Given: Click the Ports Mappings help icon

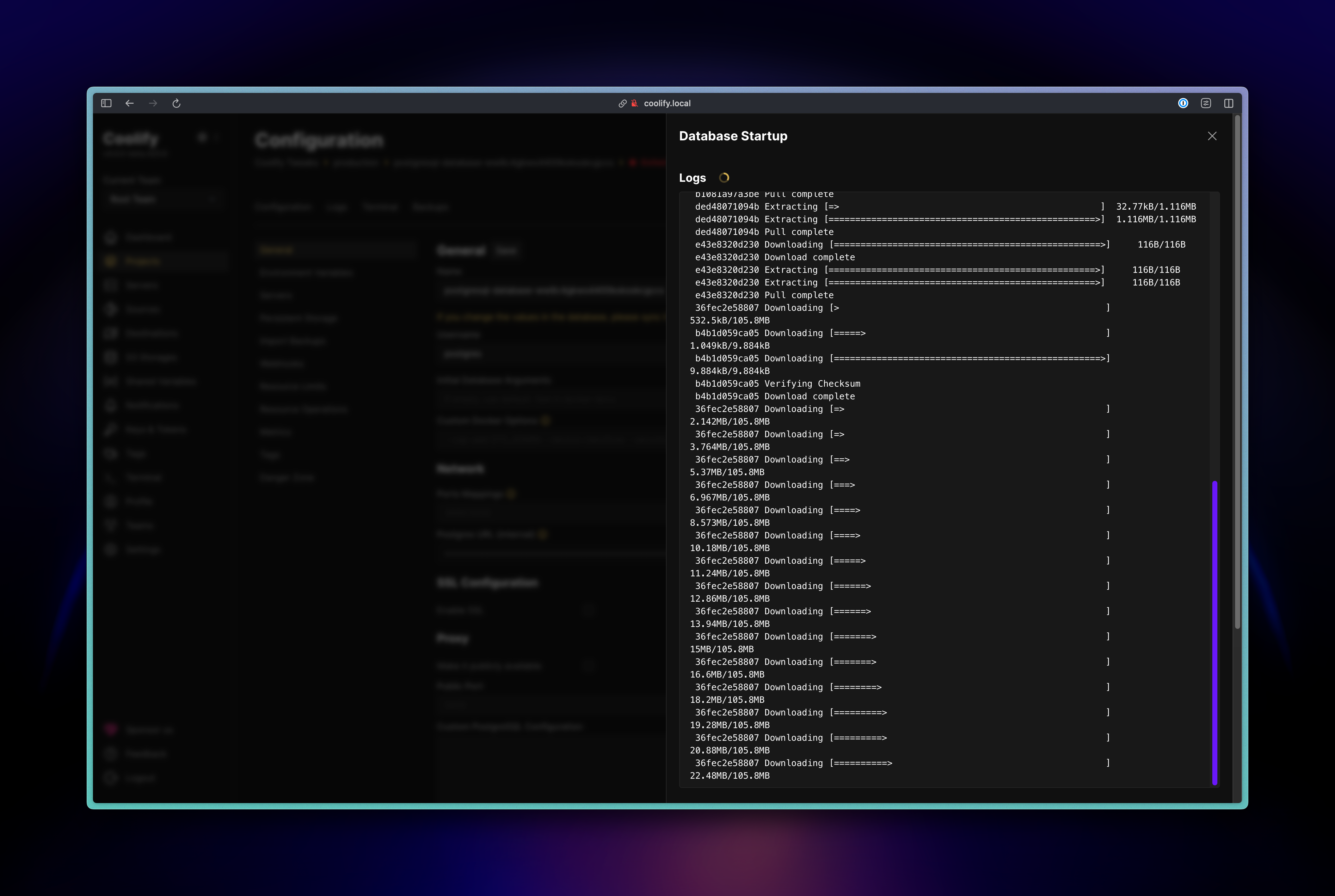Looking at the screenshot, I should 511,494.
